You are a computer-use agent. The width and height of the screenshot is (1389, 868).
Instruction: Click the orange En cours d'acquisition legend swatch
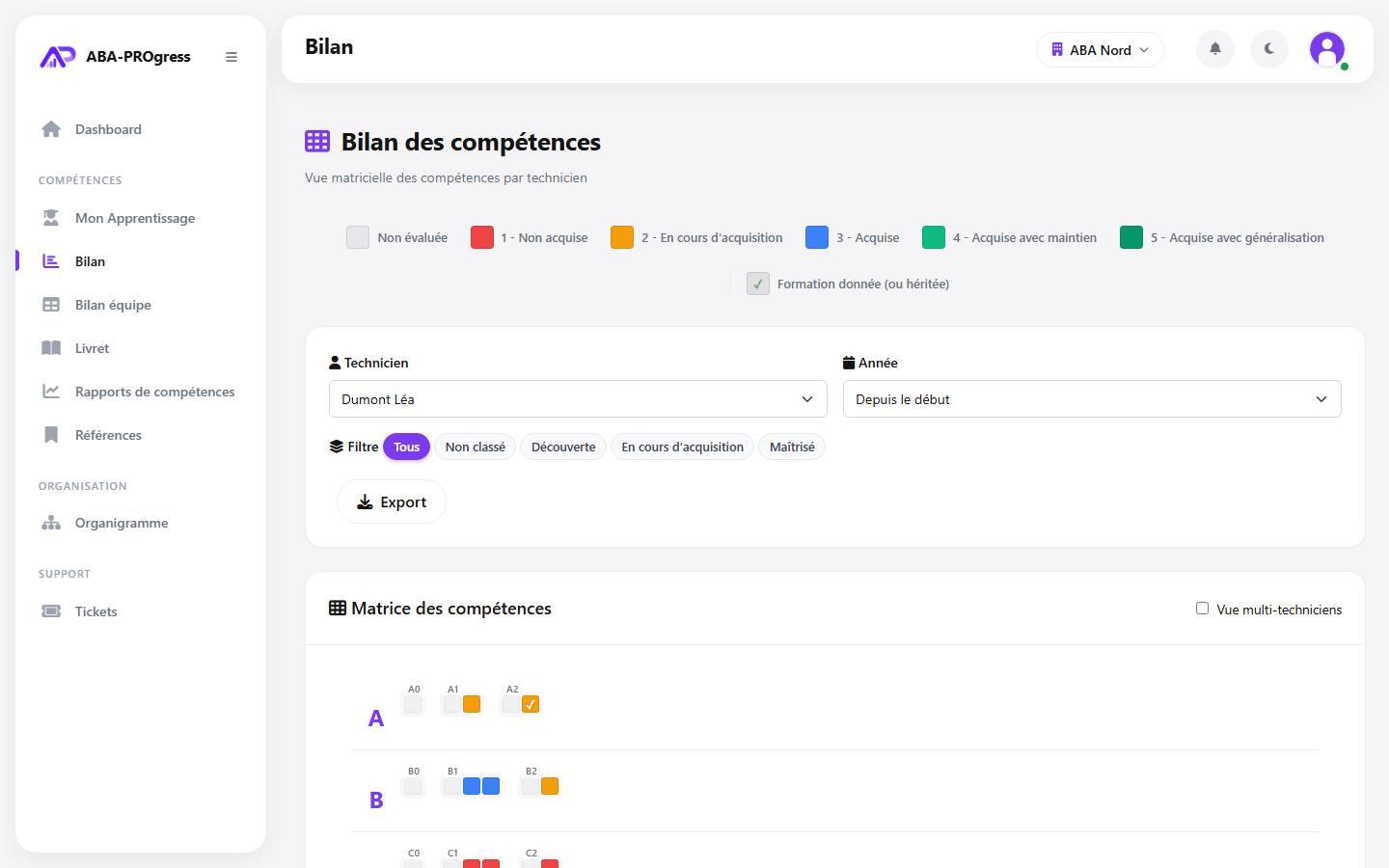622,237
